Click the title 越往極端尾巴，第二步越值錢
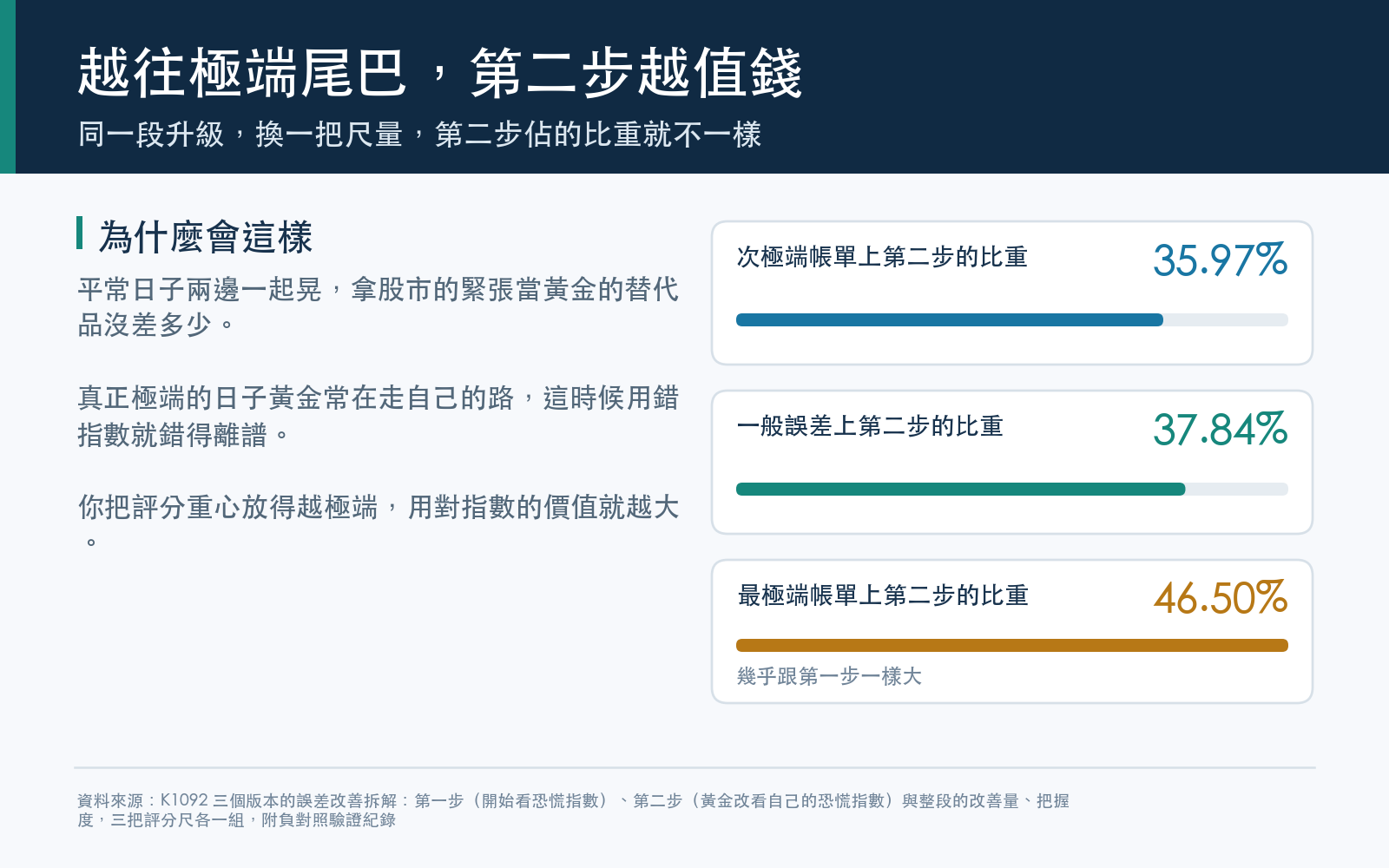Screen dimensions: 1389x868 click(x=440, y=73)
